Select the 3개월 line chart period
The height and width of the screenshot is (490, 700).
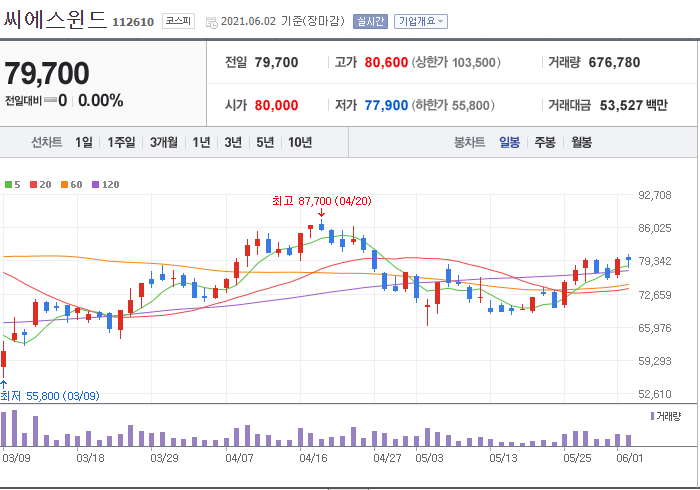coord(164,142)
